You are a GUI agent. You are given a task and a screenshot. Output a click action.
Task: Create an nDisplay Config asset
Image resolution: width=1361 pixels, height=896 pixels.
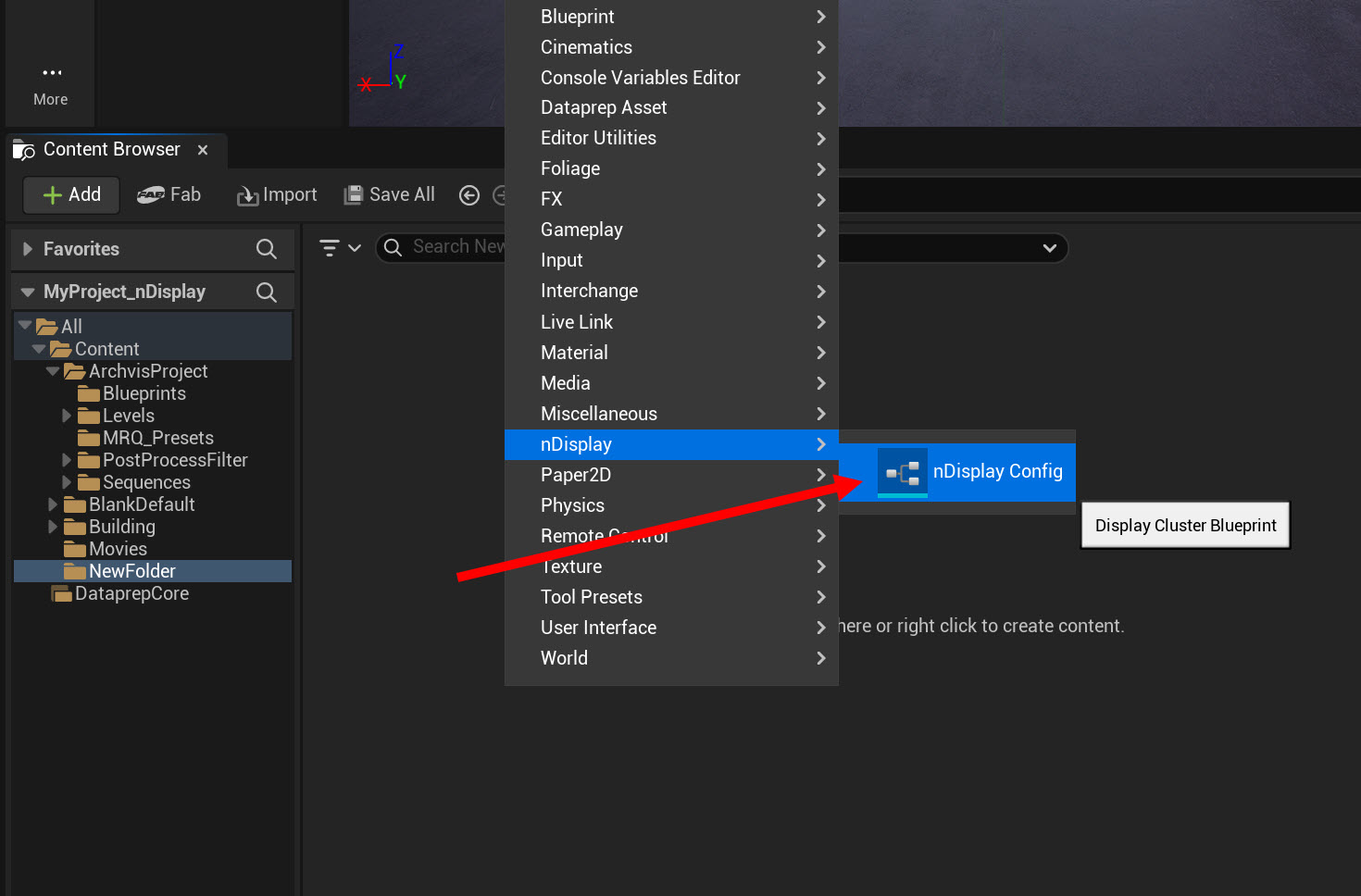pyautogui.click(x=957, y=472)
